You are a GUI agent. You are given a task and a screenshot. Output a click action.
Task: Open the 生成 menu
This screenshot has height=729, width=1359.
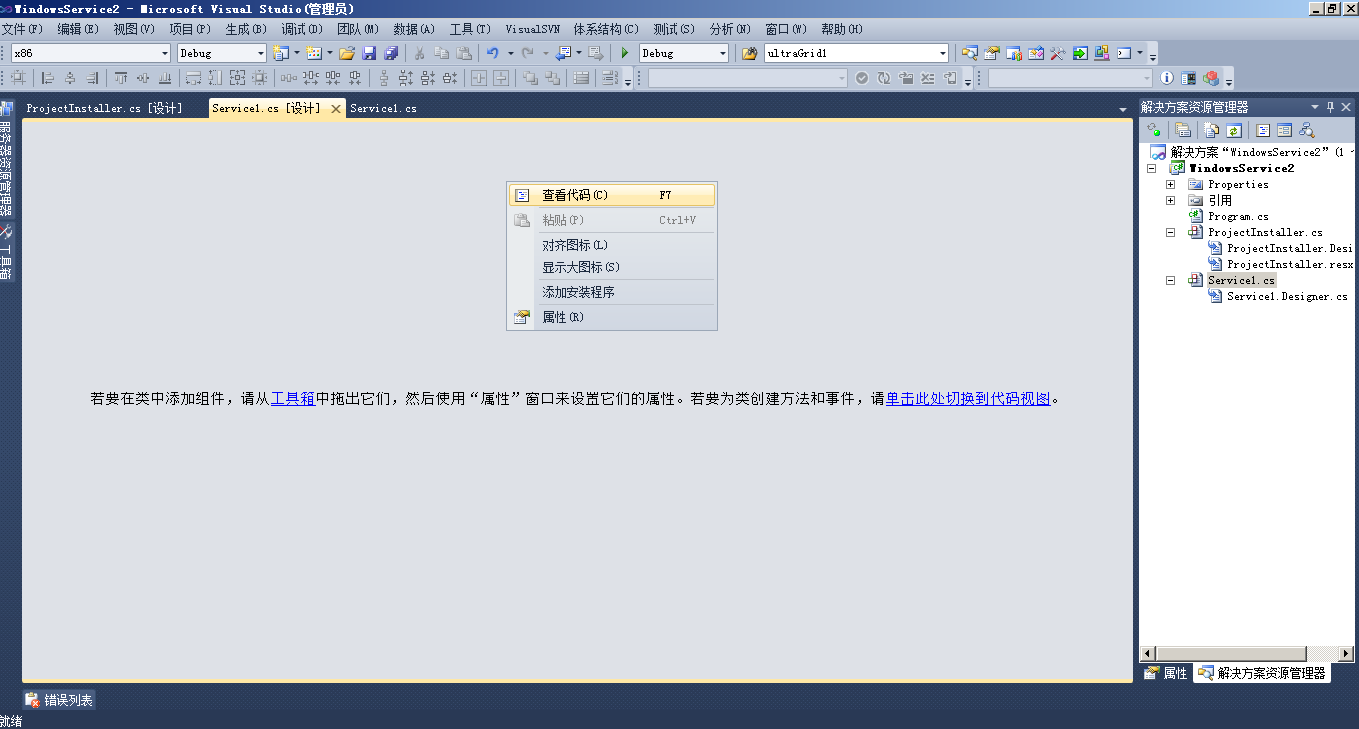click(246, 29)
